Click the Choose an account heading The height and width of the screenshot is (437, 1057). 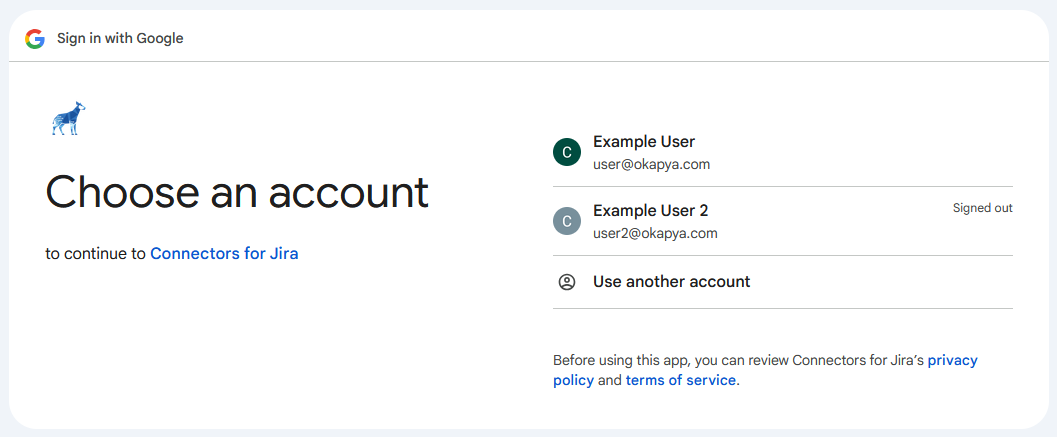point(237,192)
